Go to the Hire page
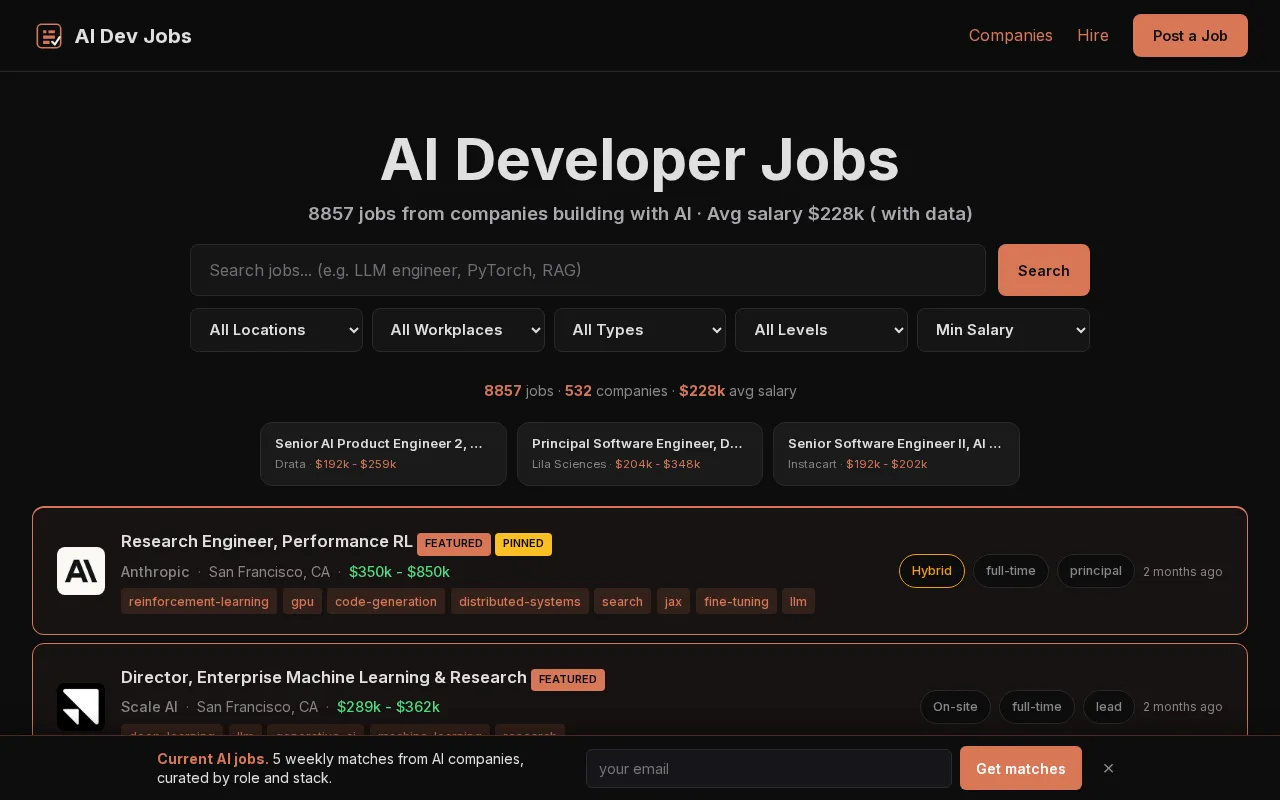This screenshot has width=1280, height=800. click(x=1092, y=36)
